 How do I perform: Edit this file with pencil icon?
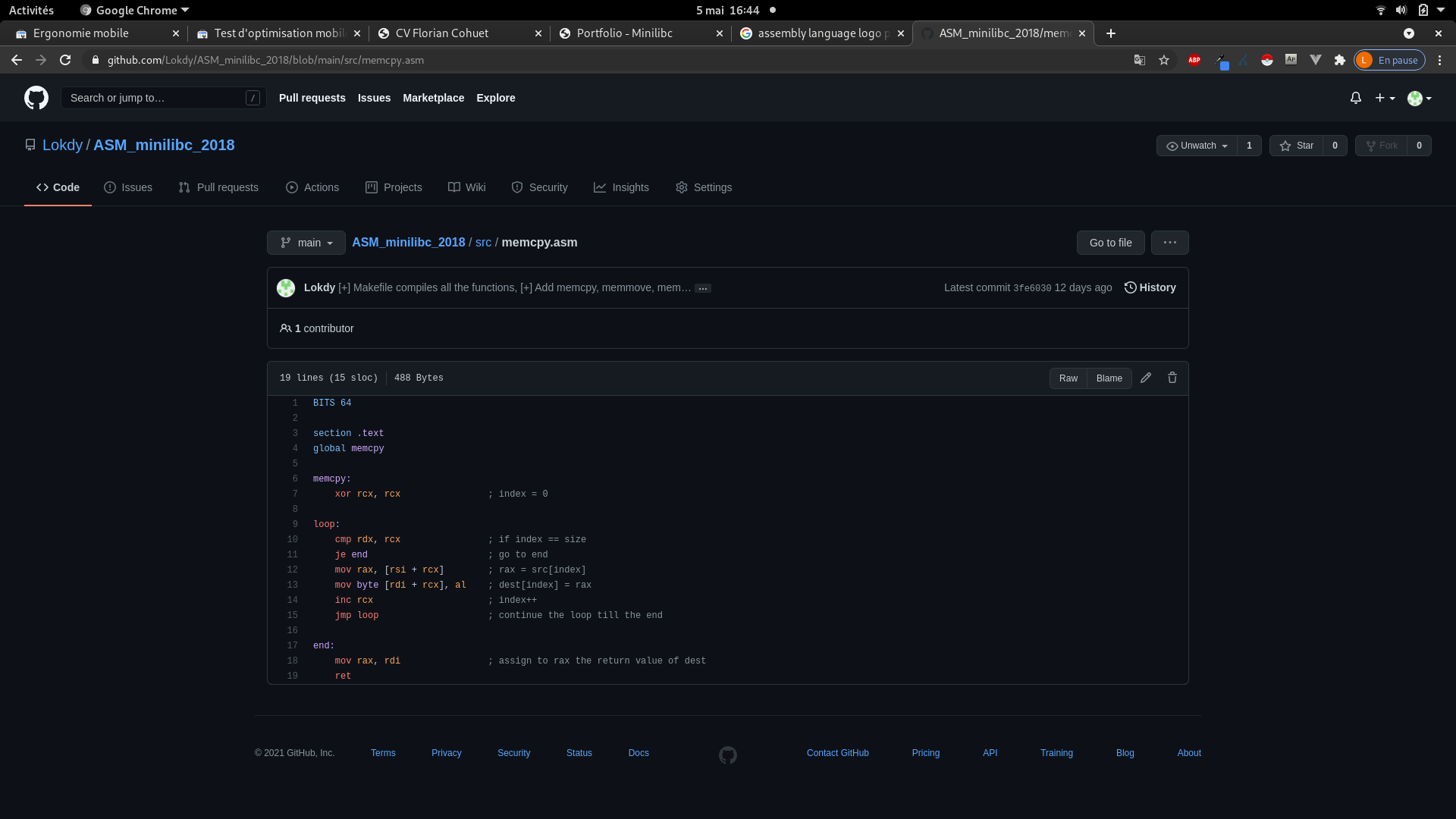click(1146, 378)
